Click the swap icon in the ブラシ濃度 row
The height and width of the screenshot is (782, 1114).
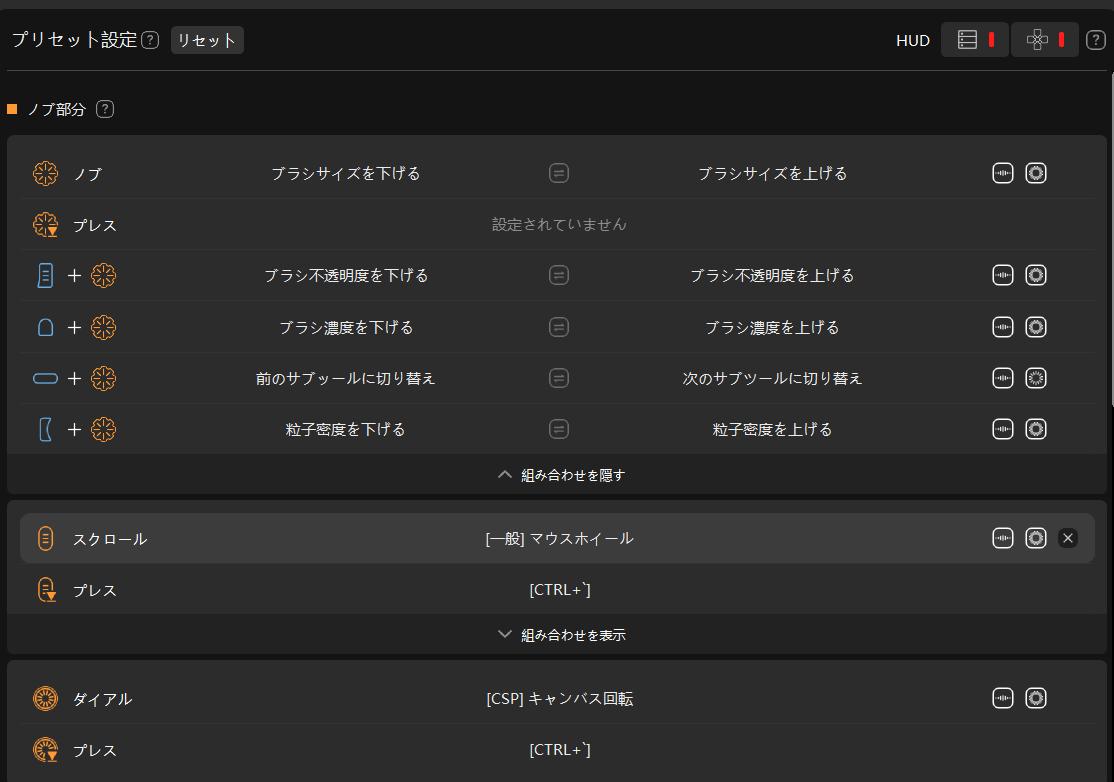[x=559, y=327]
